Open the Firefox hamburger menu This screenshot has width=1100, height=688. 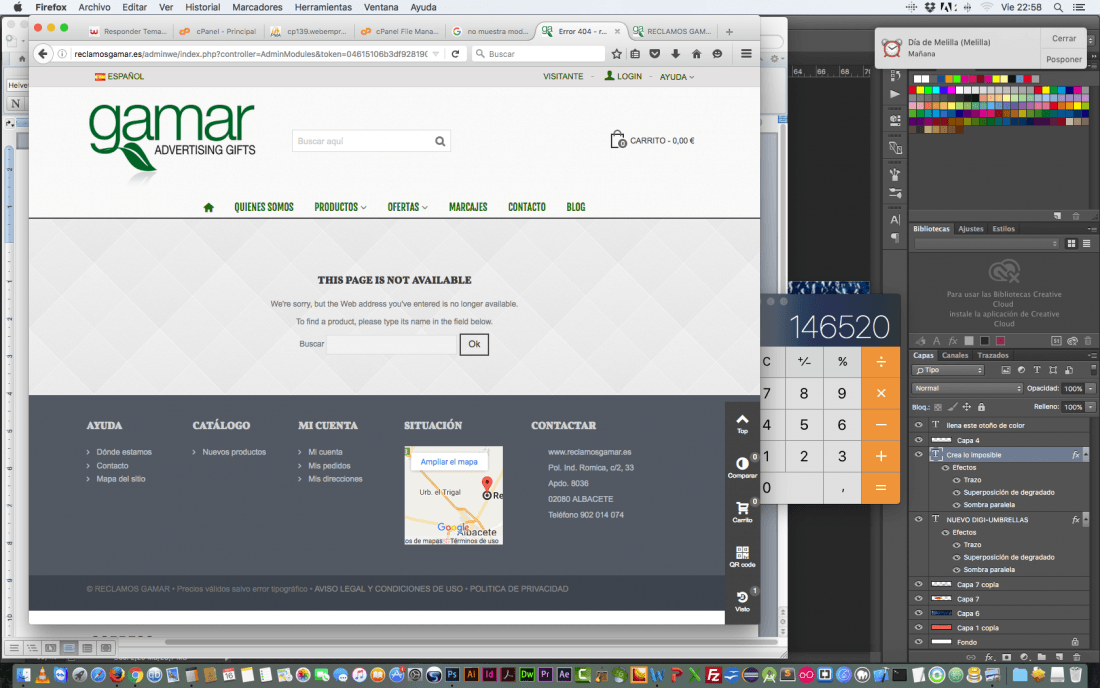tap(746, 53)
